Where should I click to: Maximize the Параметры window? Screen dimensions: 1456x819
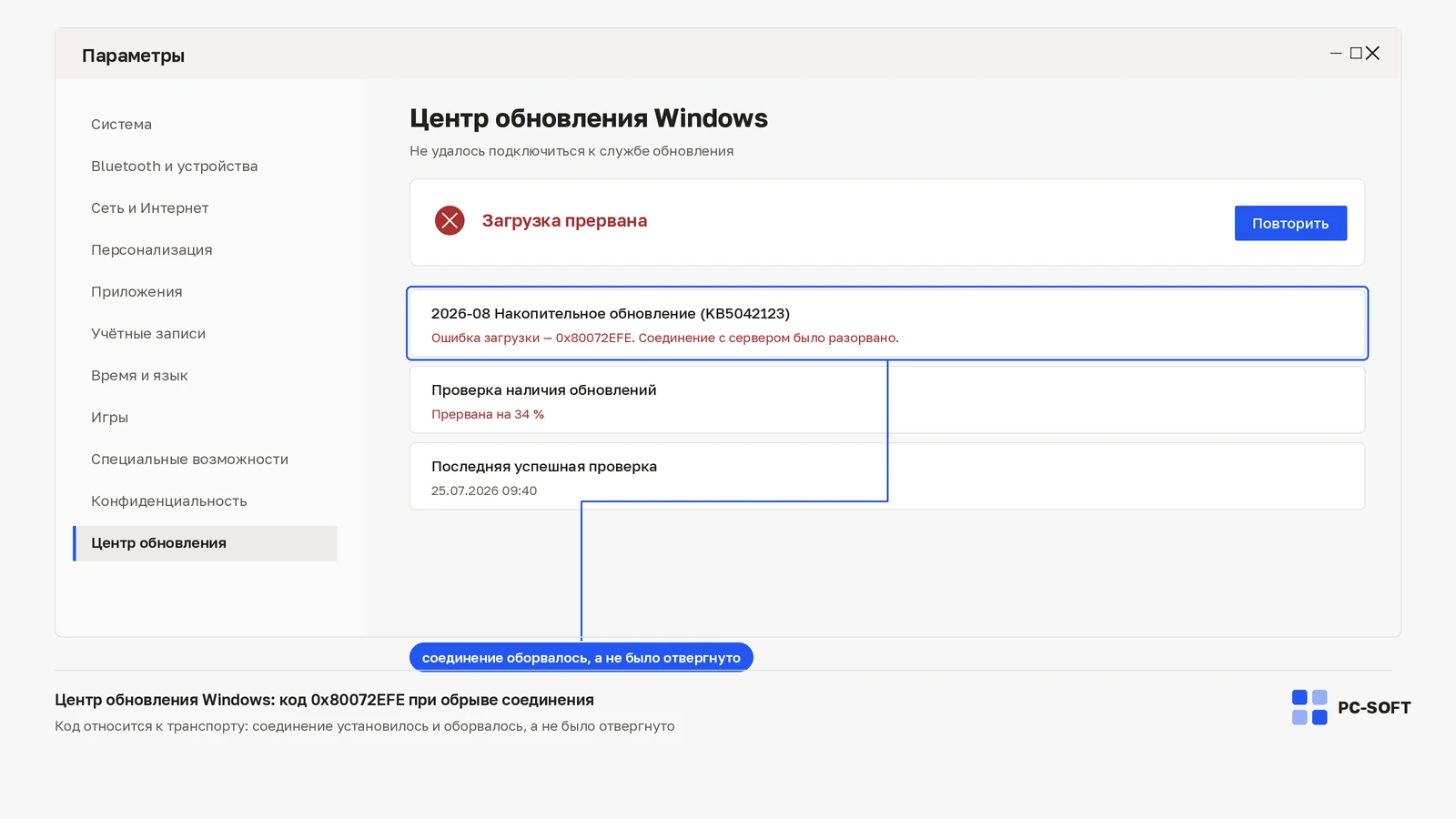click(x=1356, y=54)
